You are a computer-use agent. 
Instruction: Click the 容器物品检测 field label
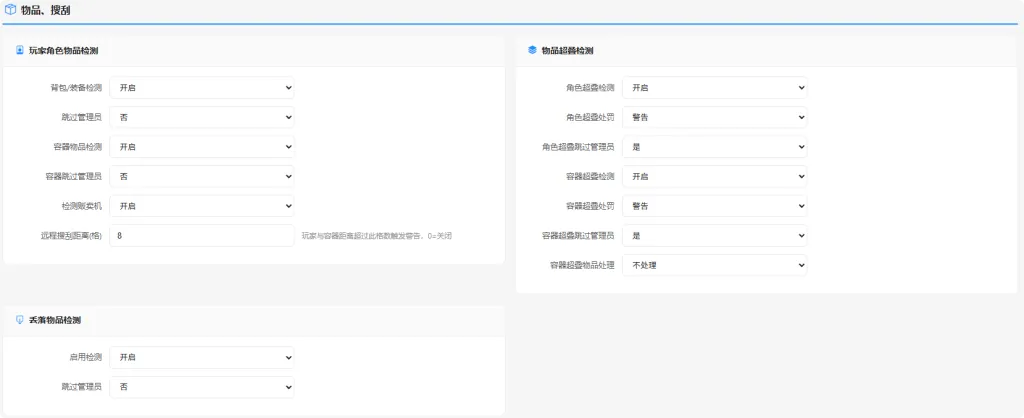[x=78, y=147]
